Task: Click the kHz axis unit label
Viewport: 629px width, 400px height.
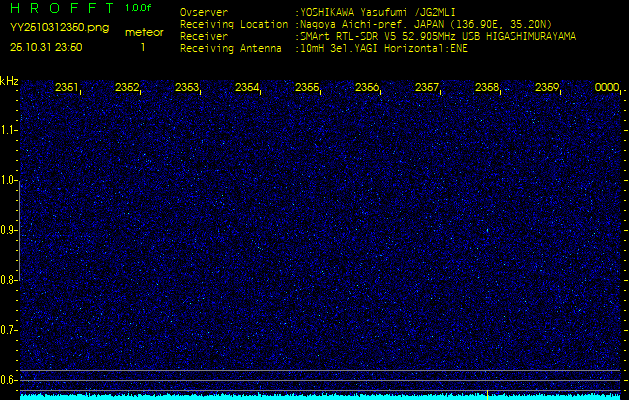Action: pyautogui.click(x=9, y=80)
